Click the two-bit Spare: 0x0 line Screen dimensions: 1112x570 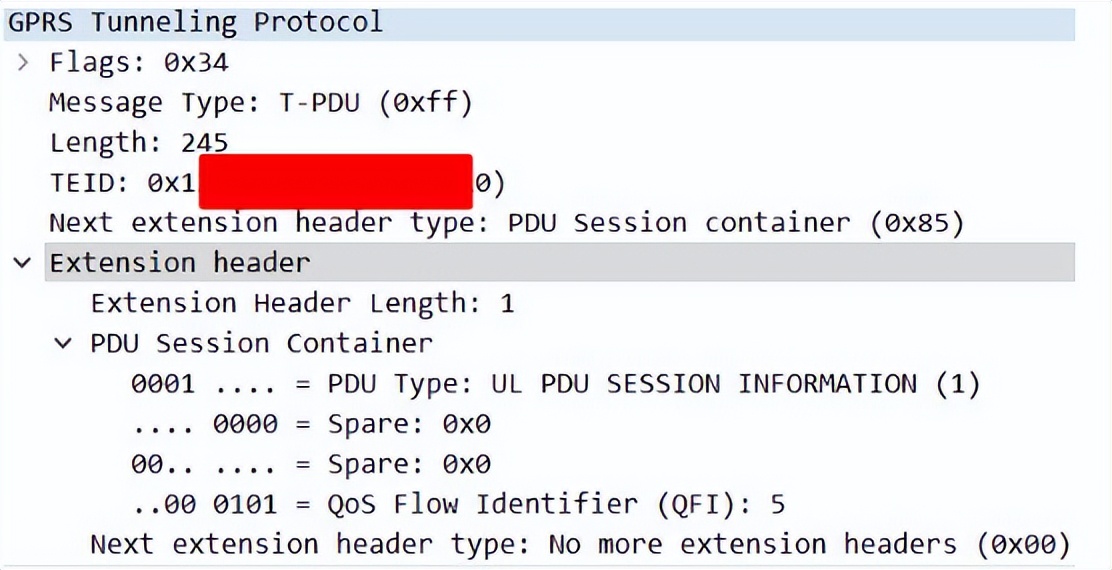(311, 464)
